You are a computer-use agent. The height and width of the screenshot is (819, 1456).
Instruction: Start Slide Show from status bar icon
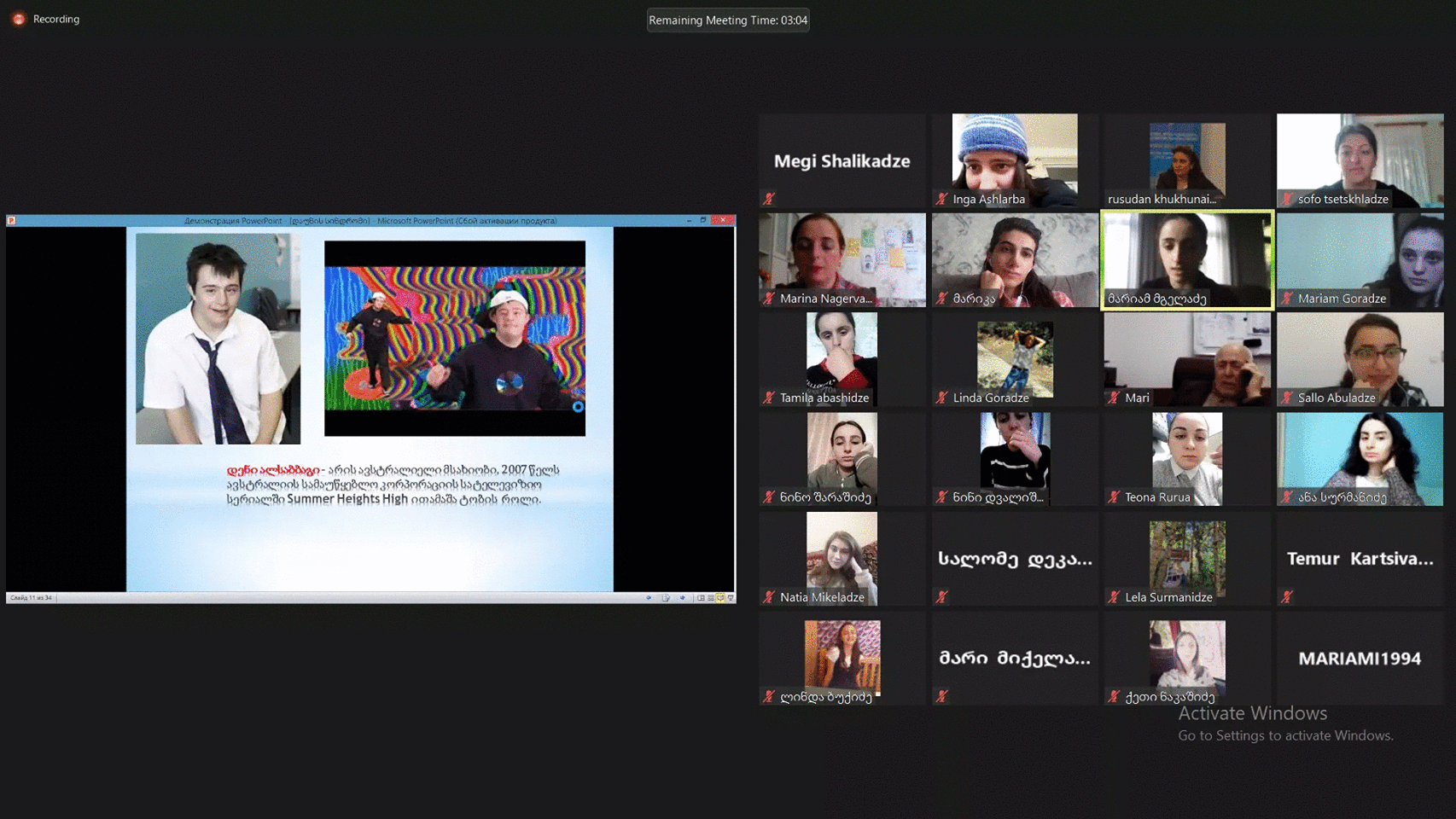(731, 598)
